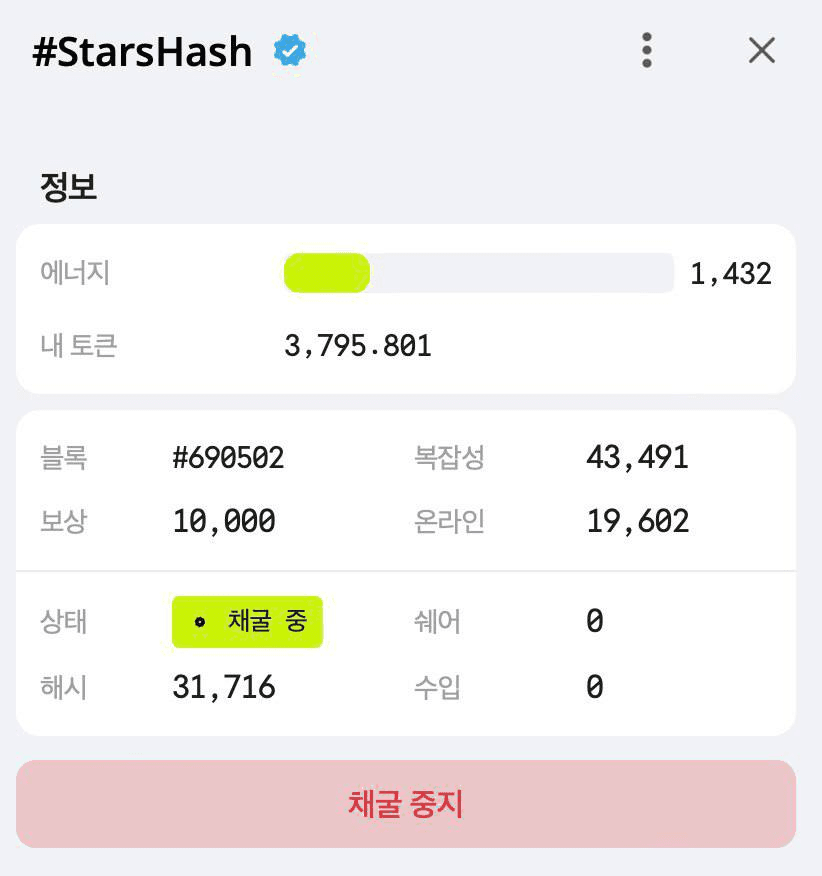Click my token balance 3,795.801
Screen dimensions: 822x876
(x=358, y=346)
